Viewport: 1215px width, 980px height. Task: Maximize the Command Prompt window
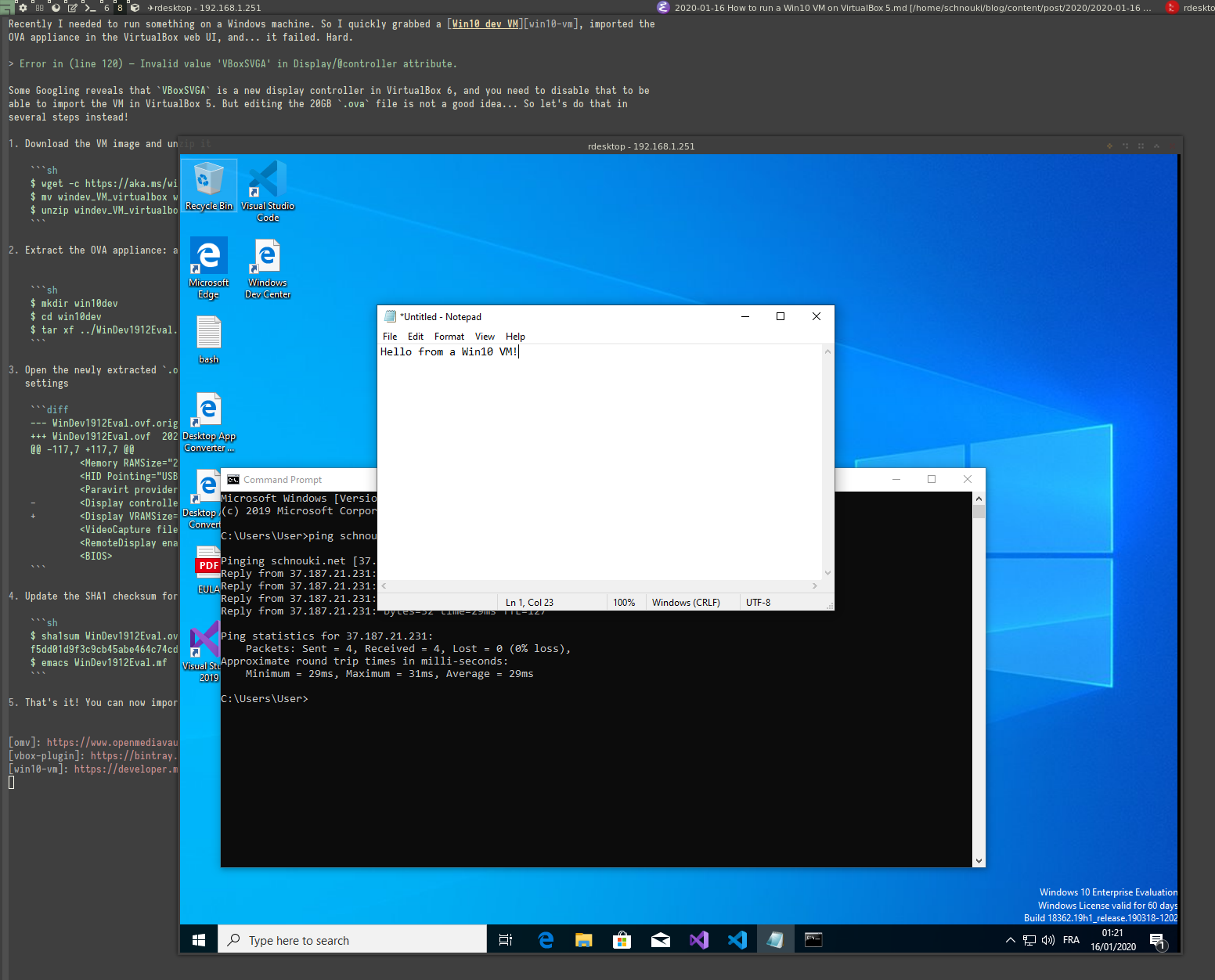pyautogui.click(x=932, y=479)
